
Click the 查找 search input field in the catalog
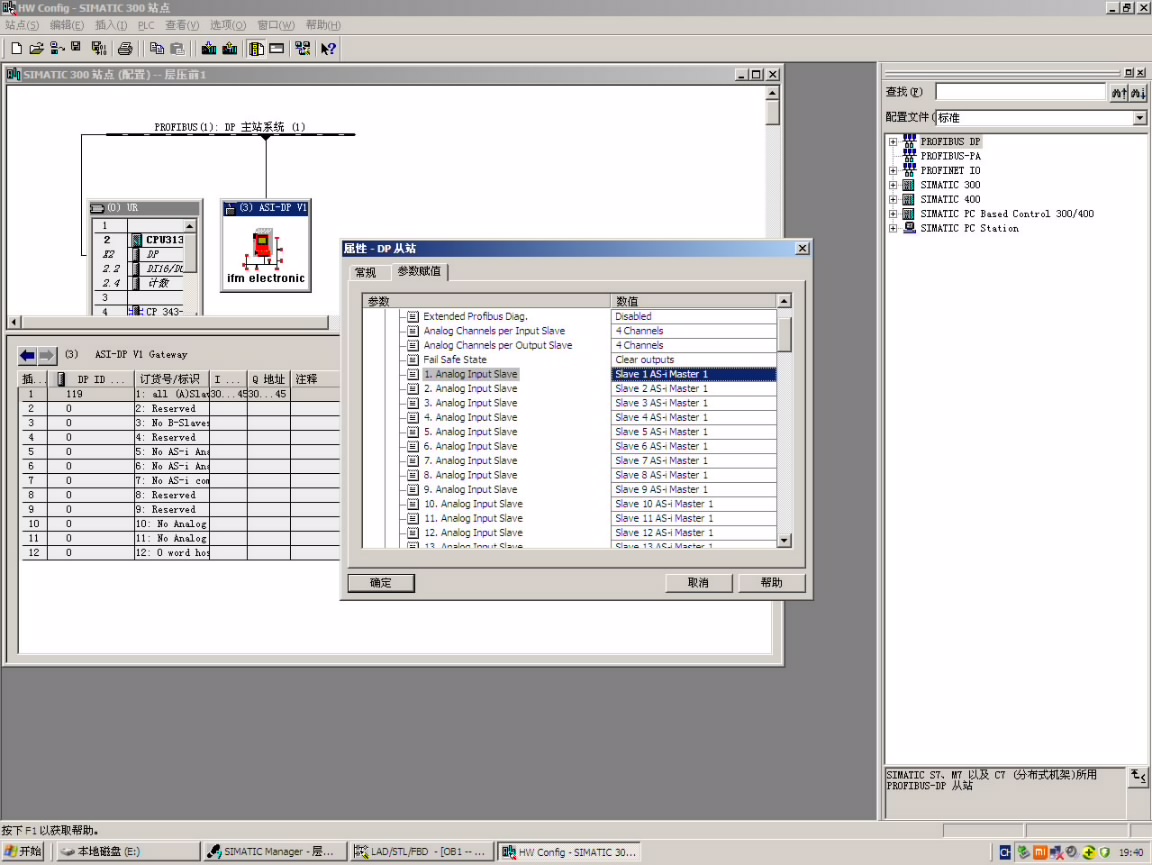pyautogui.click(x=1020, y=92)
